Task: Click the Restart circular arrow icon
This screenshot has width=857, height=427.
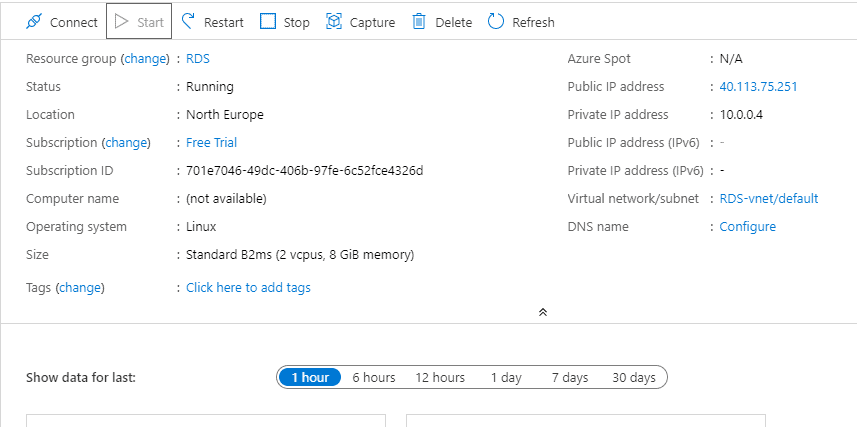Action: [188, 21]
